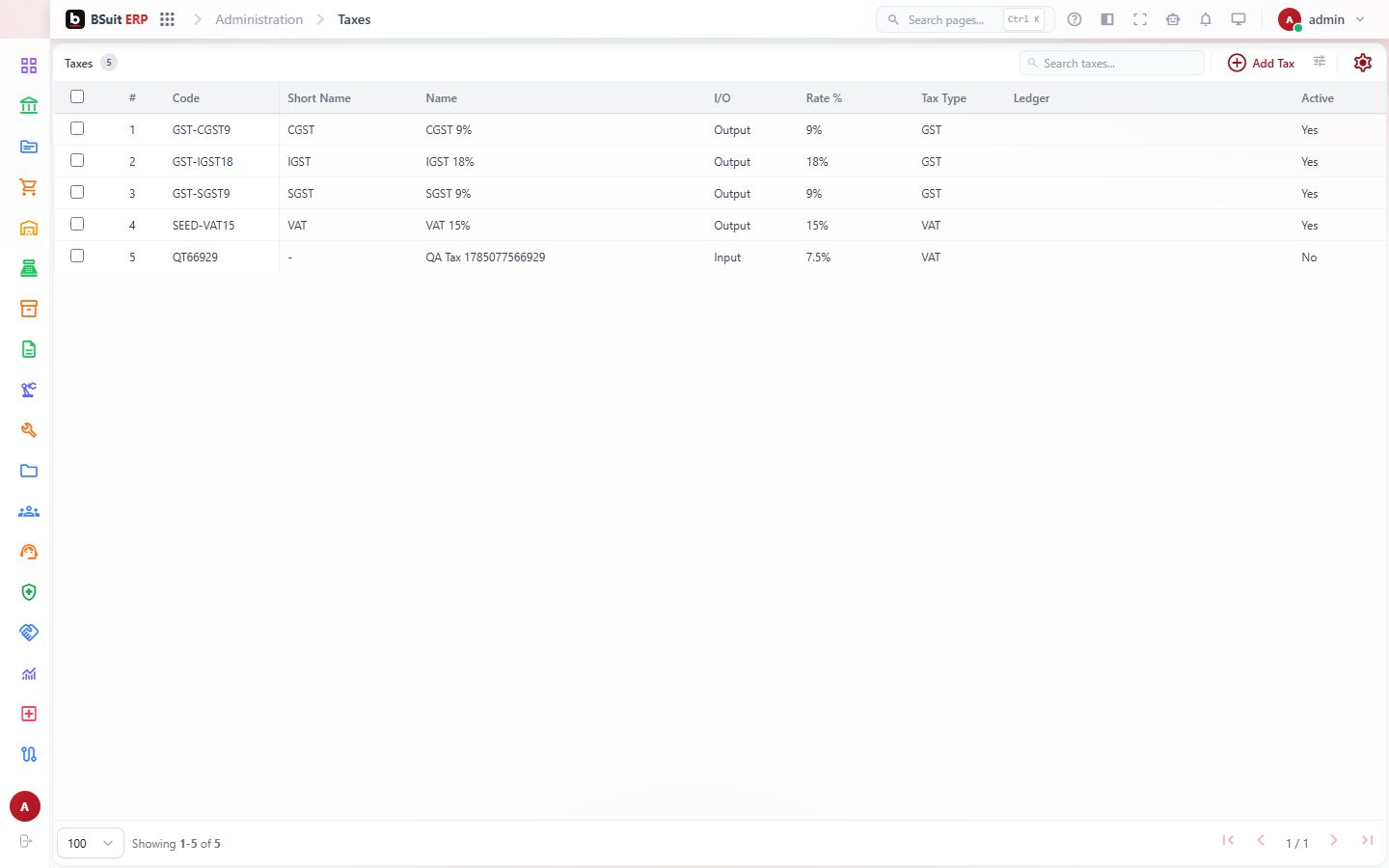The width and height of the screenshot is (1389, 868).
Task: Open the blue outline folder icon in sidebar
Action: [x=29, y=471]
